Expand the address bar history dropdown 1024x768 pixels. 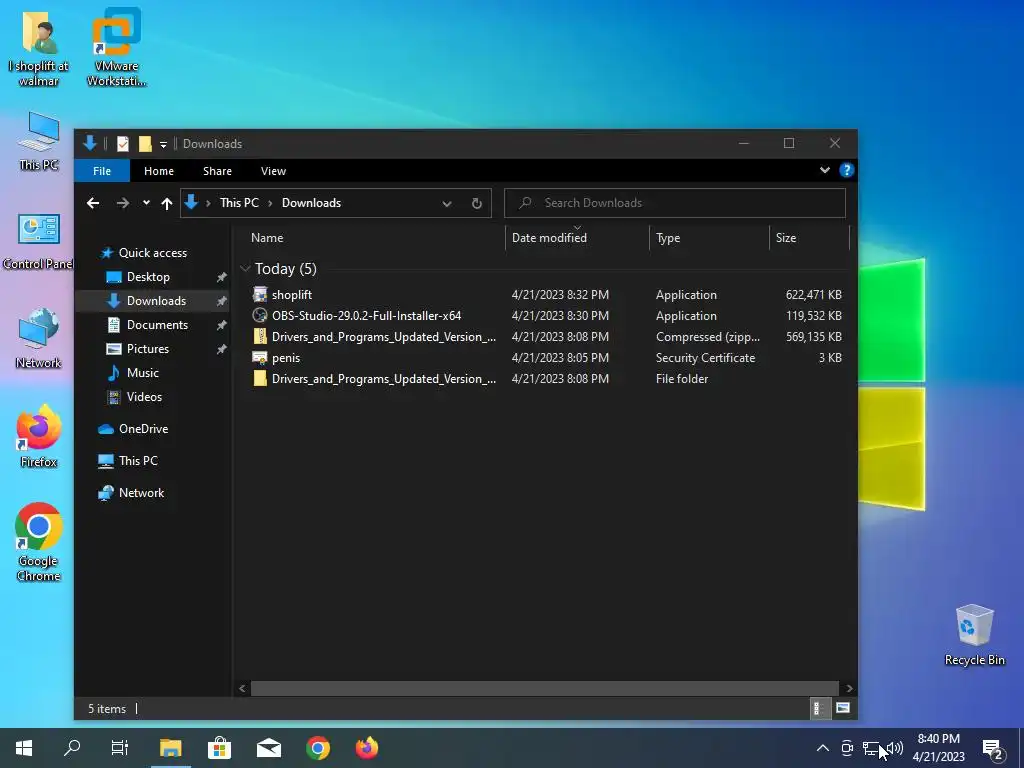pyautogui.click(x=447, y=204)
